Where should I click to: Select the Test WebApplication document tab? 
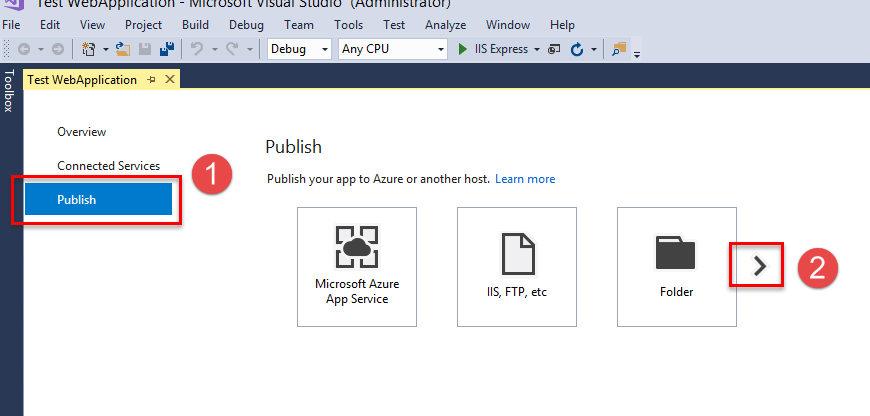(x=82, y=80)
